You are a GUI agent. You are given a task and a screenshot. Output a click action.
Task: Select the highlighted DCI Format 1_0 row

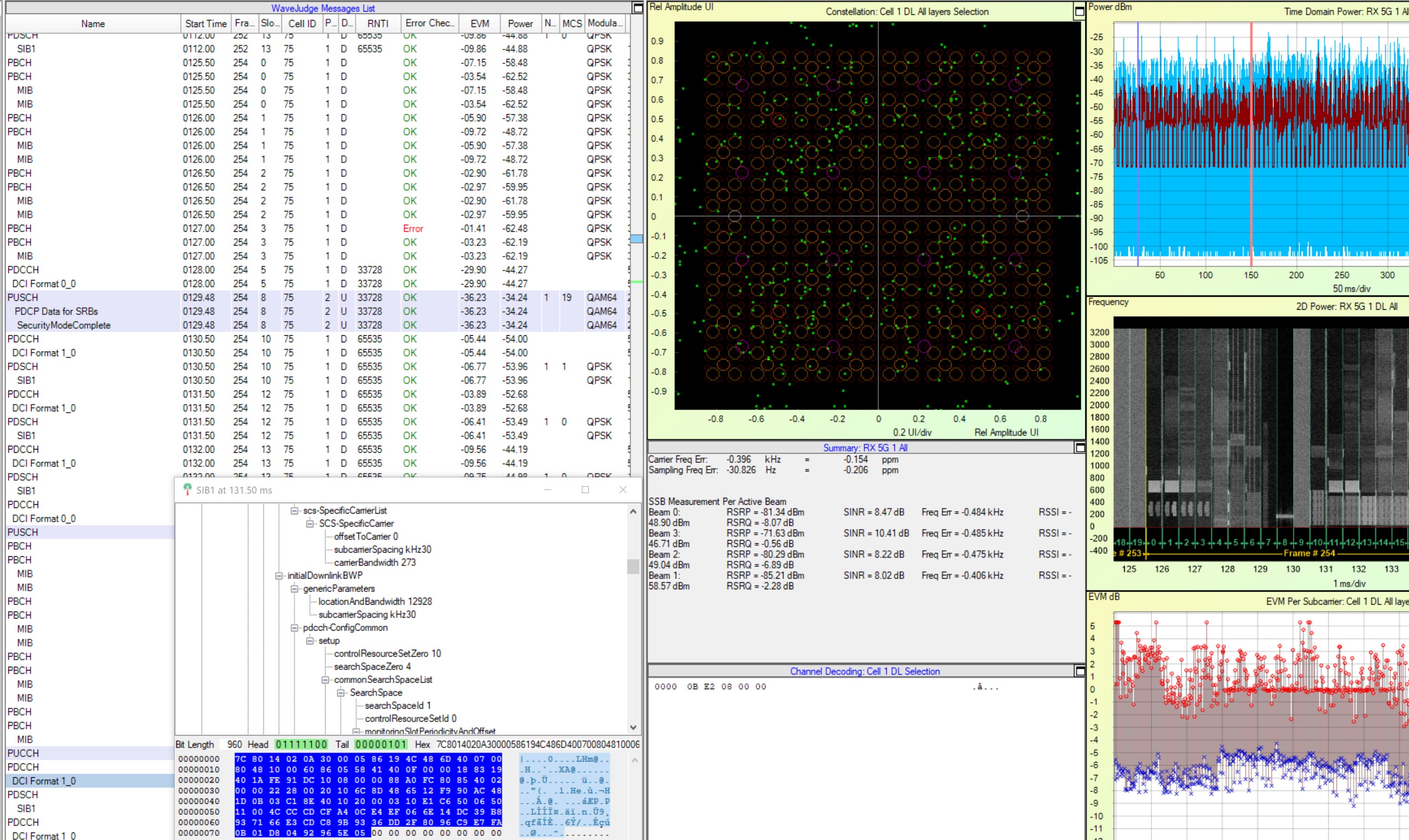90,781
